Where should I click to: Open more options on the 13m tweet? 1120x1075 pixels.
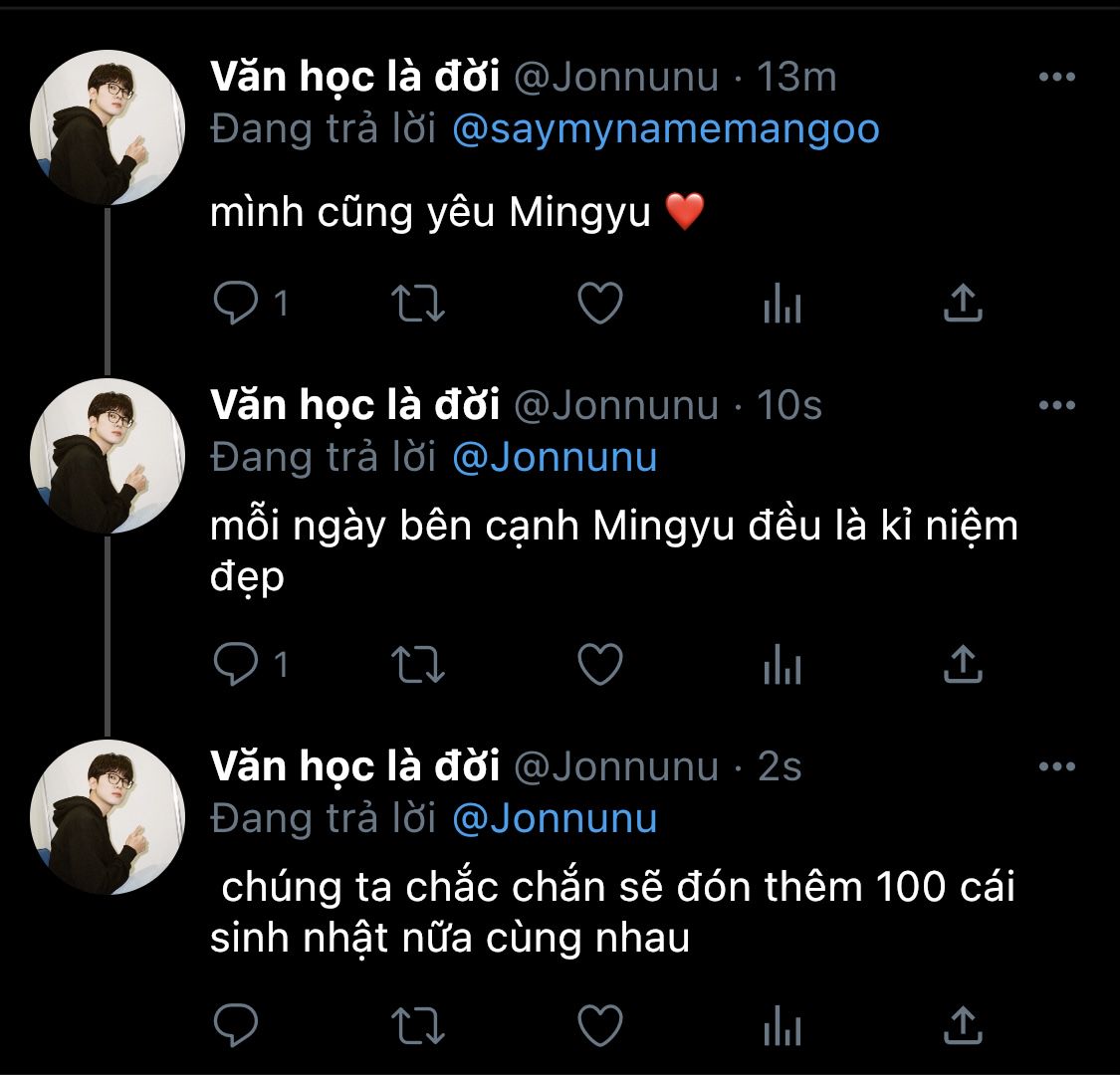point(1056,78)
